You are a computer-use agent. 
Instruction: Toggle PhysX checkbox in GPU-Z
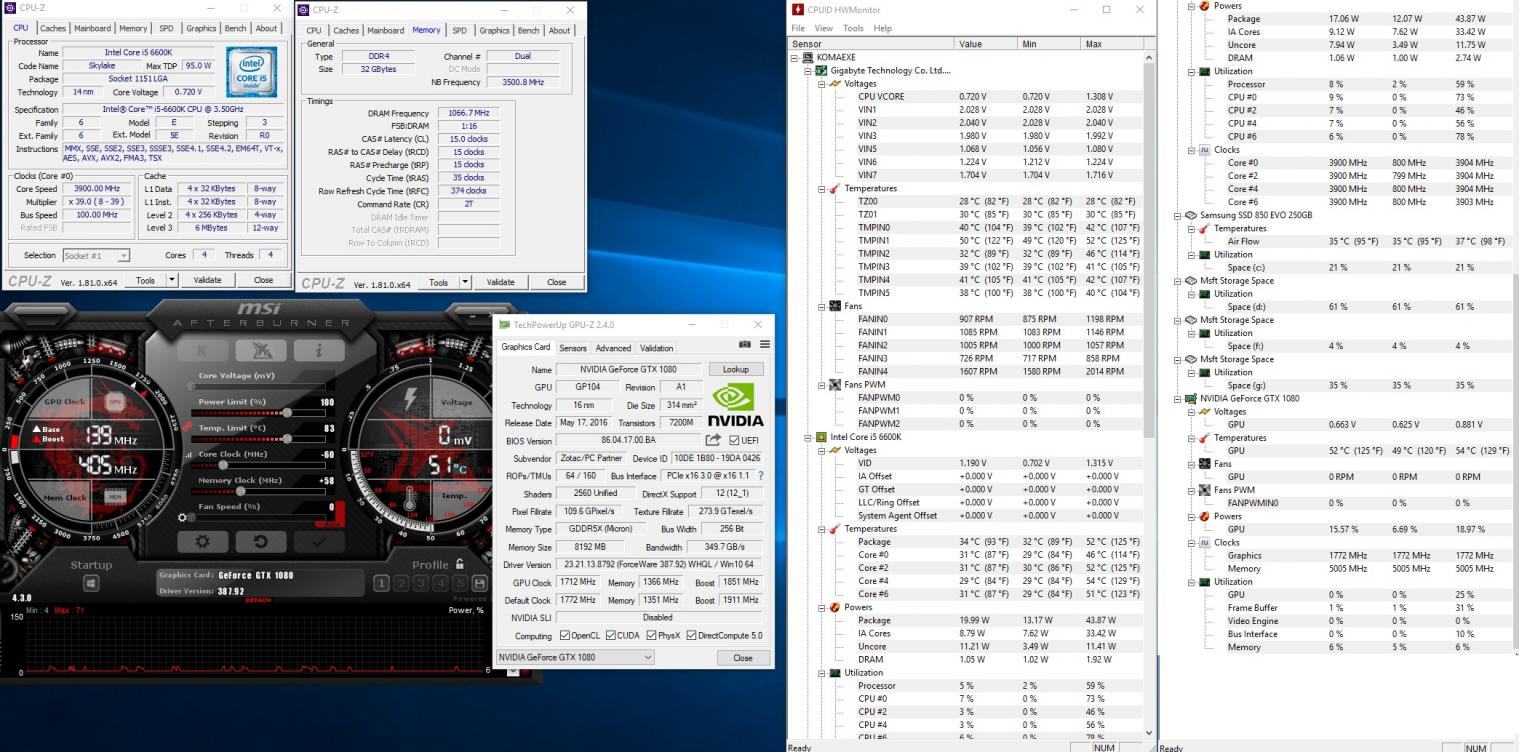652,636
